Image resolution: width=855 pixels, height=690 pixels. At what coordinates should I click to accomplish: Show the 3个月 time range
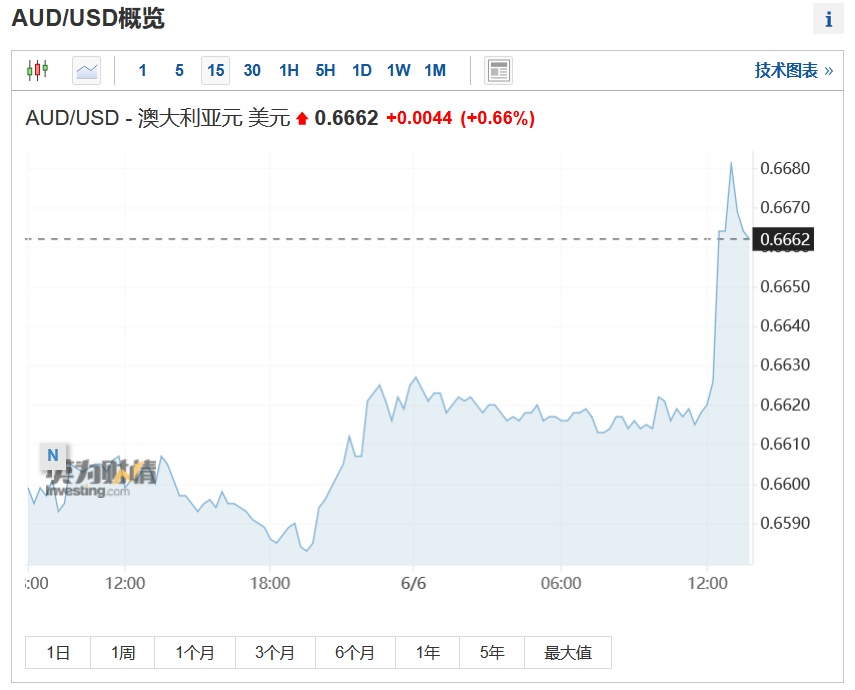(275, 653)
